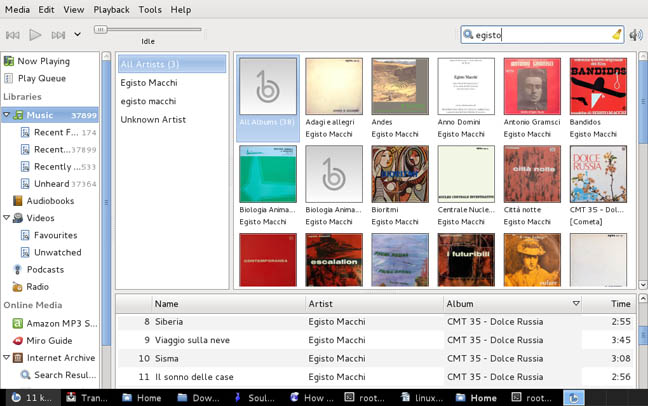The width and height of the screenshot is (648, 406).
Task: Select the Andes album cover
Action: (400, 86)
